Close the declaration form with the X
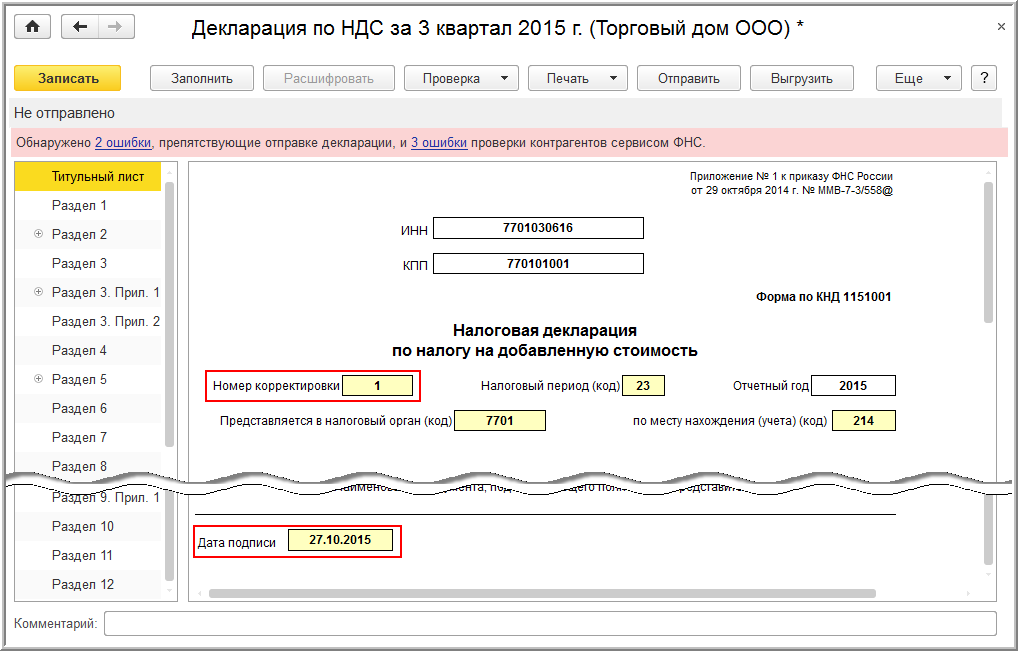This screenshot has height=651, width=1018. coord(1001,27)
